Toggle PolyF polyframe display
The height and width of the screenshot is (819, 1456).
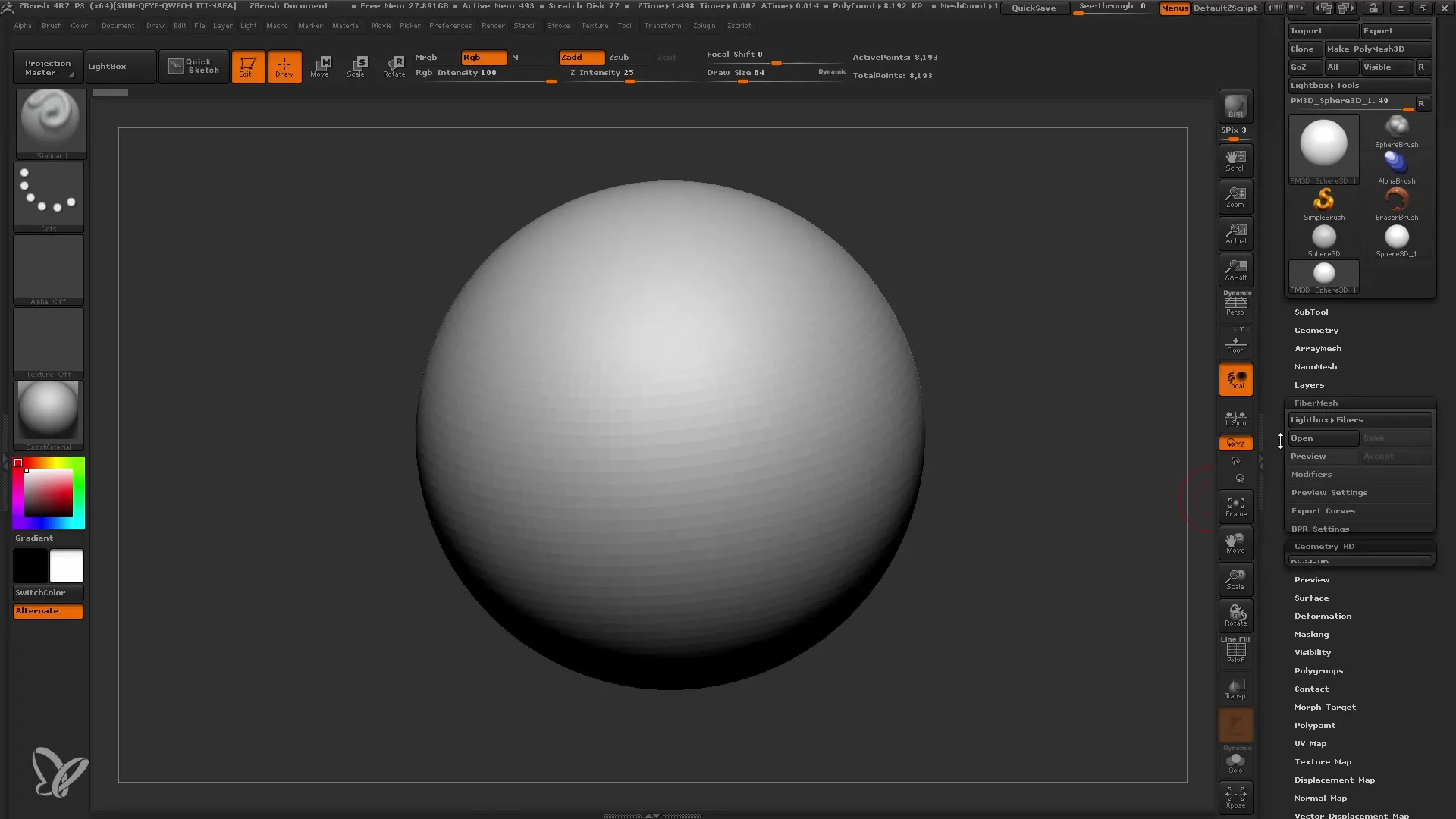[1235, 651]
